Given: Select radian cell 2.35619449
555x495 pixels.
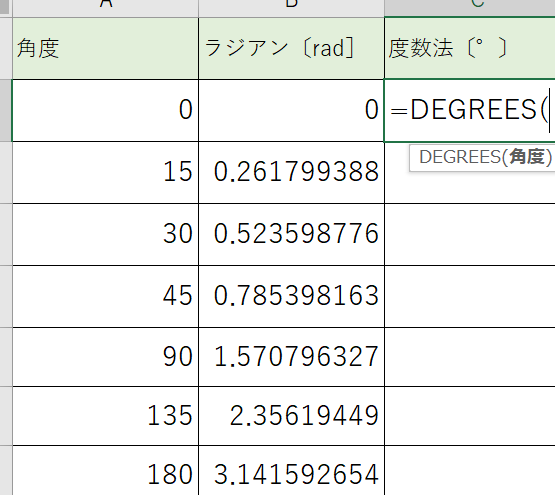Looking at the screenshot, I should coord(291,416).
